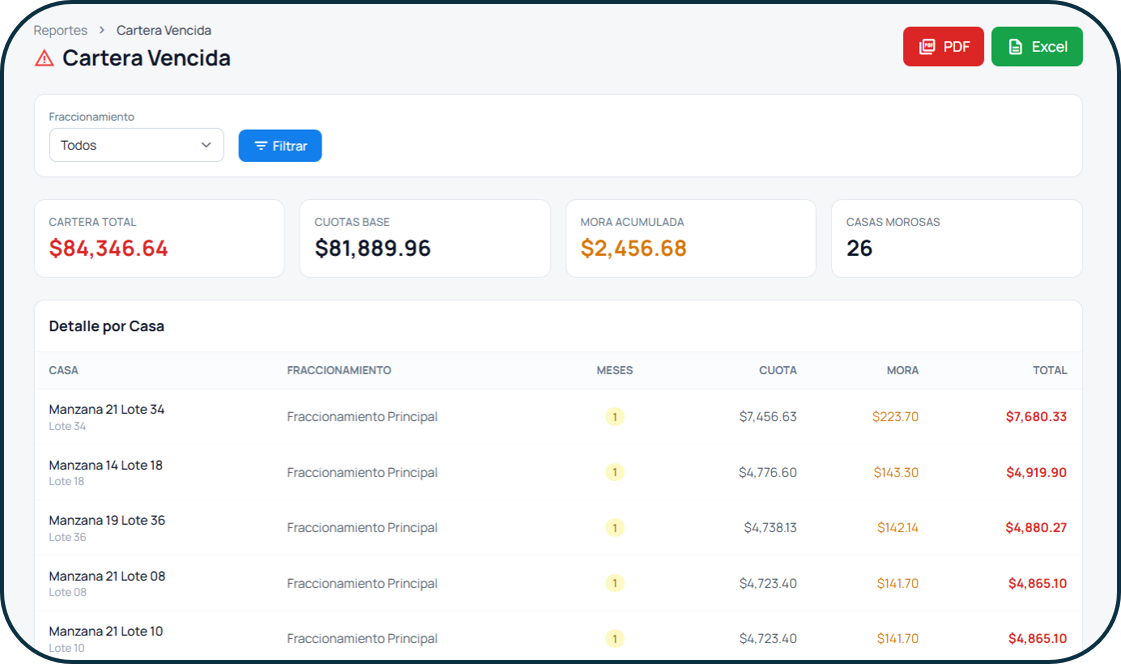Click the MESES column header
Screen dimensions: 1121x664
[615, 370]
